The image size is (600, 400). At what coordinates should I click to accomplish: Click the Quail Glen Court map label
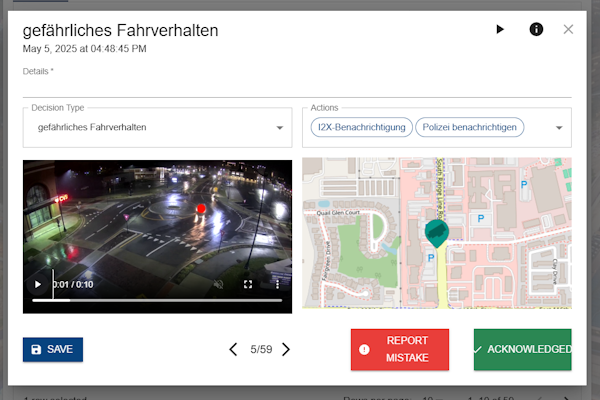pos(338,213)
